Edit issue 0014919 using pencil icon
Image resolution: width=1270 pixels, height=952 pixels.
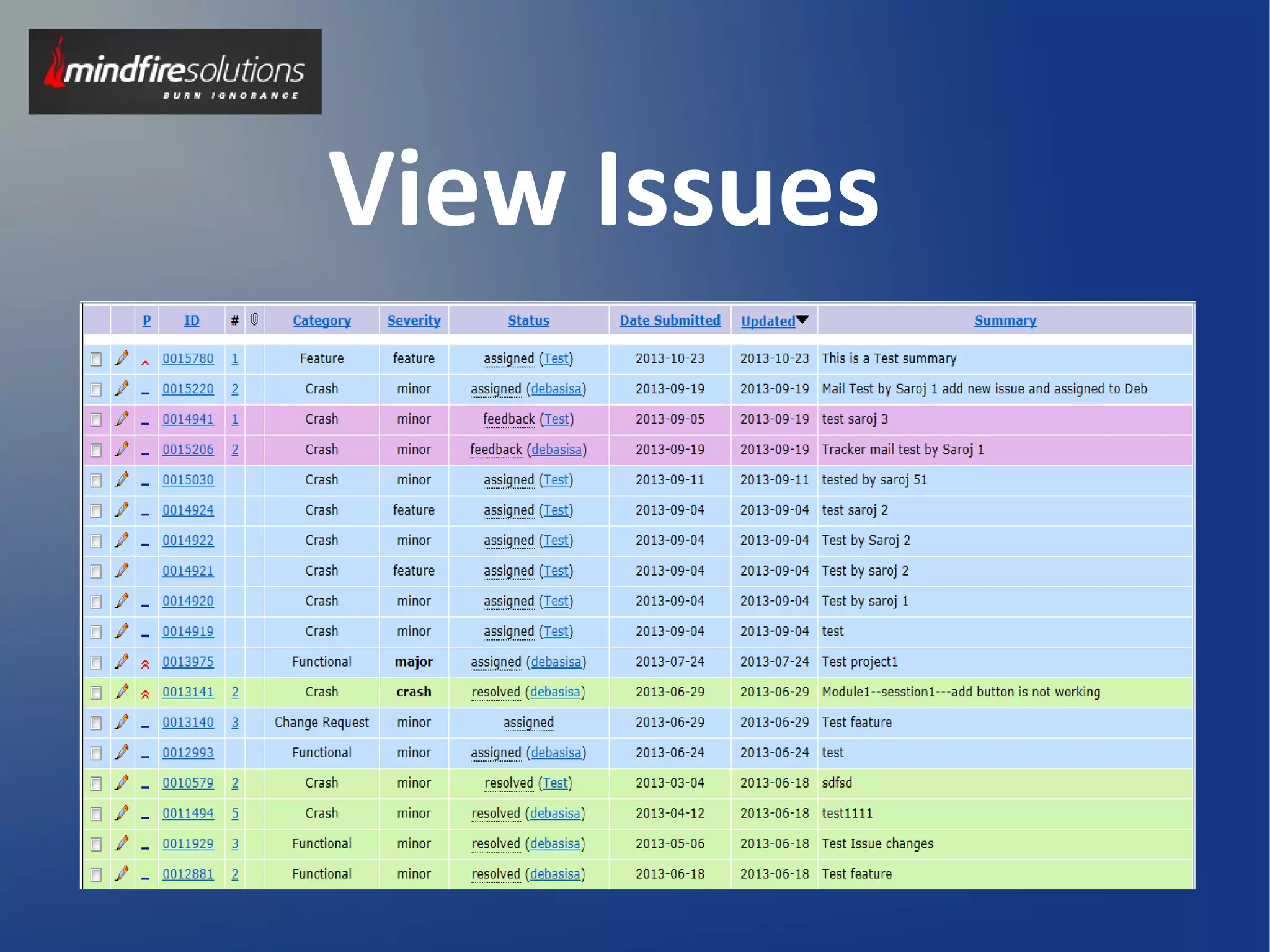pyautogui.click(x=122, y=631)
